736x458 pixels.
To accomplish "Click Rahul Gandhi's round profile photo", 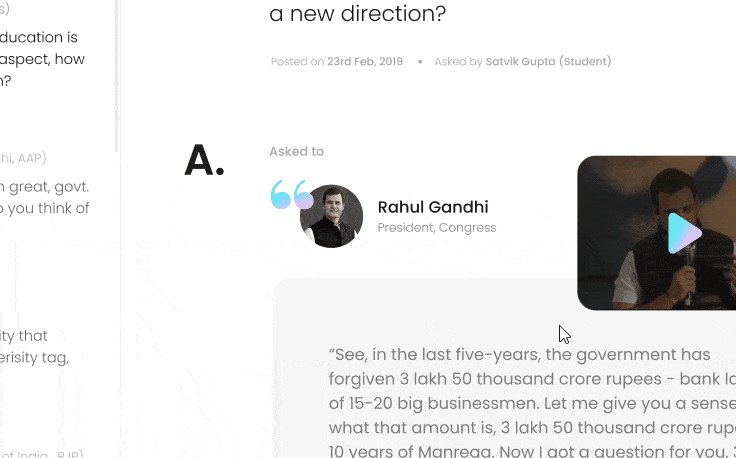I will pyautogui.click(x=331, y=216).
